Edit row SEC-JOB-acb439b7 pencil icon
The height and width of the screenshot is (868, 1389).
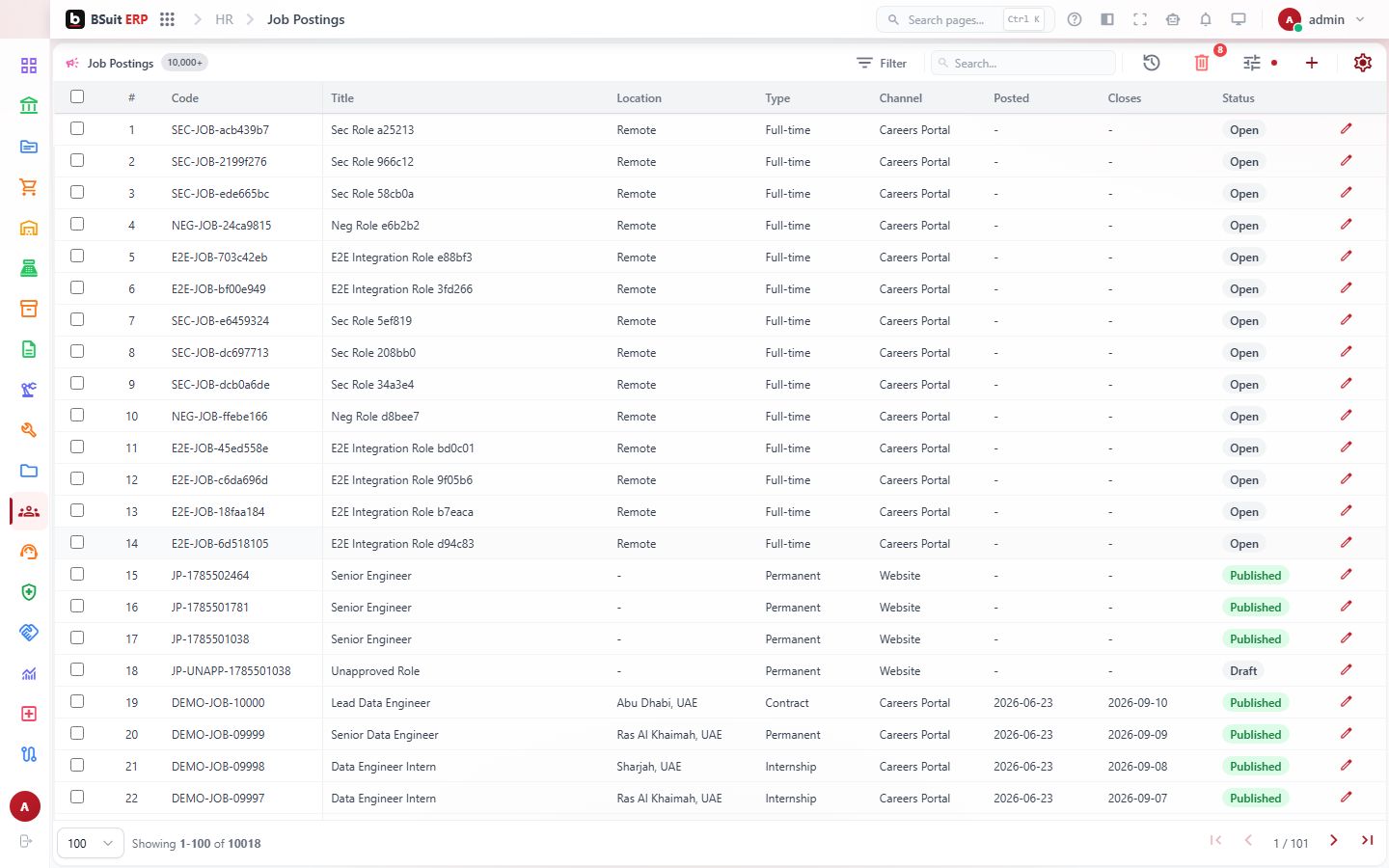click(x=1347, y=129)
